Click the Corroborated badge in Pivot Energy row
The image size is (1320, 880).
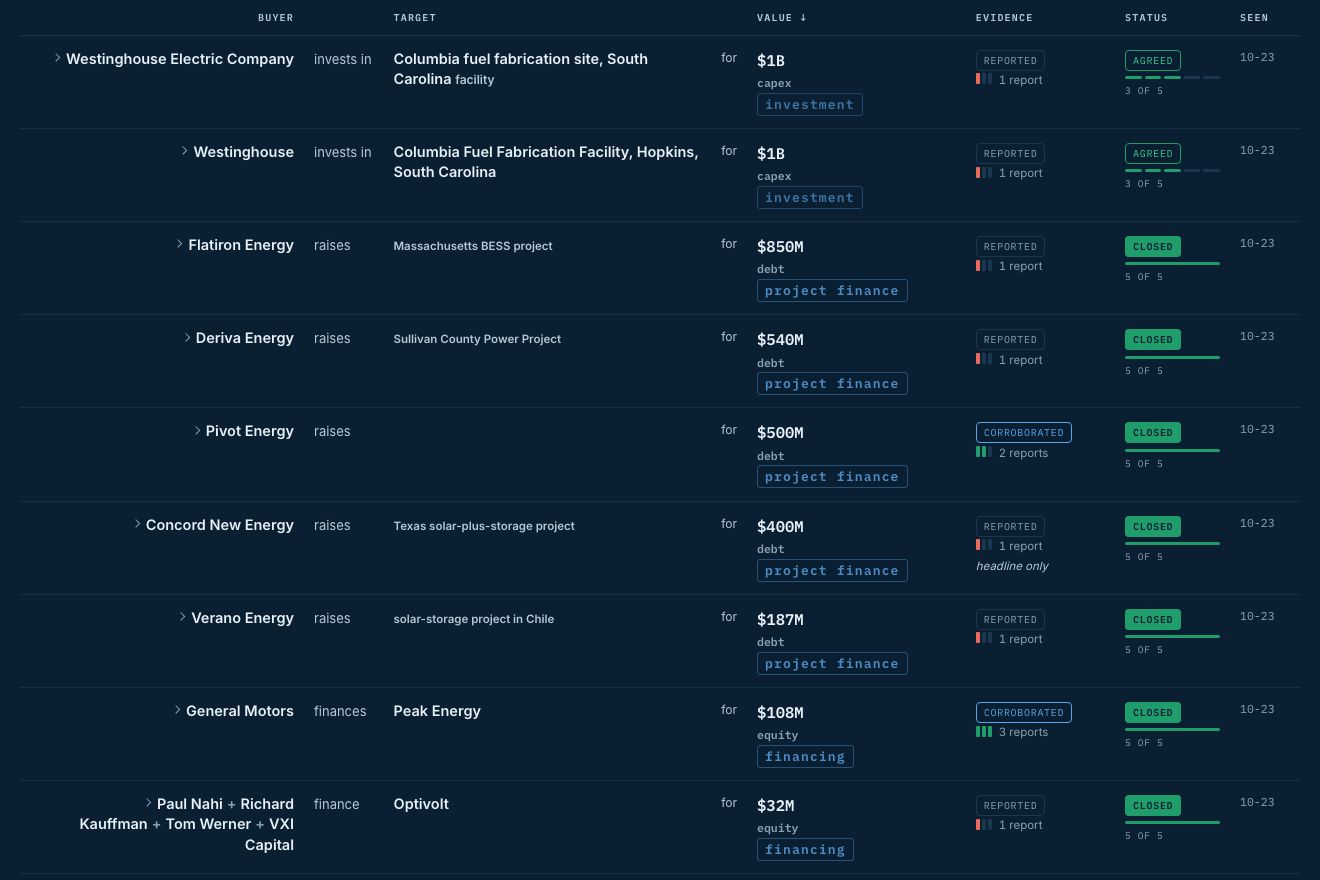(x=1024, y=433)
